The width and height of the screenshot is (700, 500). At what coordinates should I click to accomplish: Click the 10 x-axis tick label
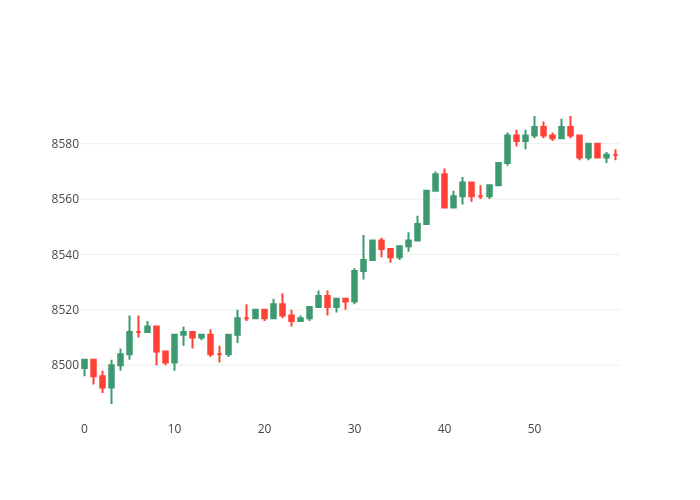coord(174,429)
